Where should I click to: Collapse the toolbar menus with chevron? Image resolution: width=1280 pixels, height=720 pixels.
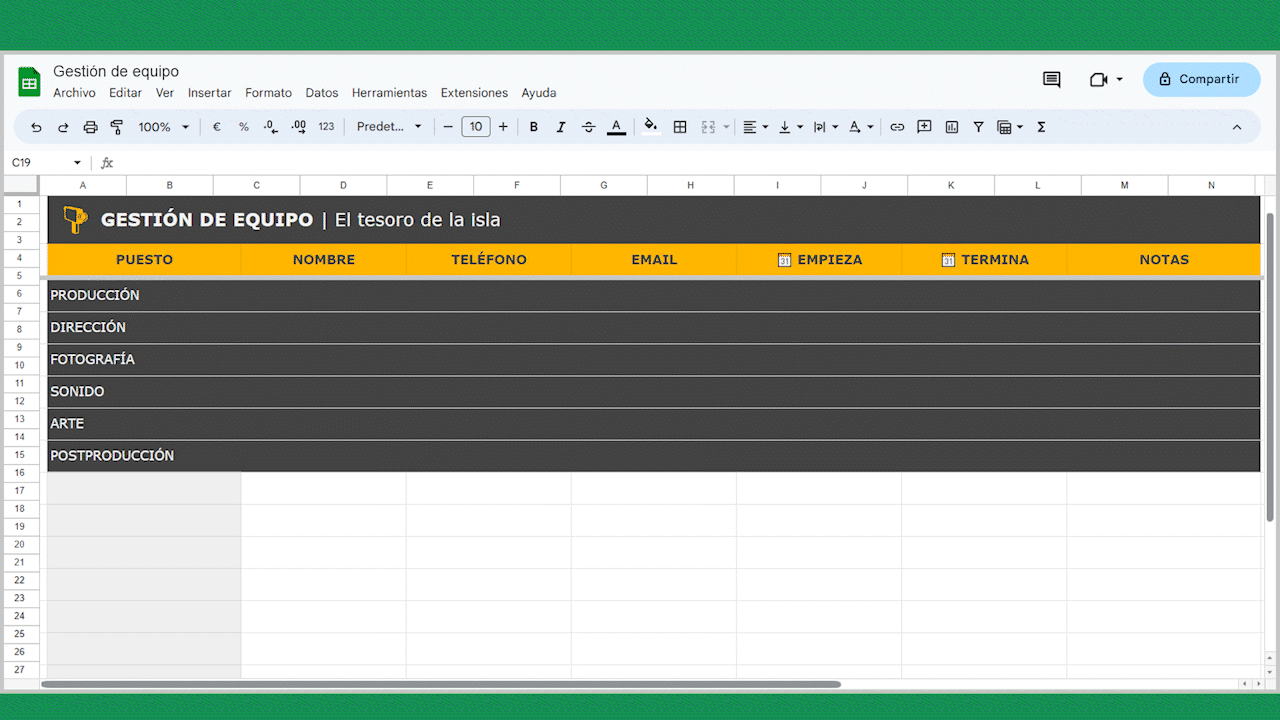(x=1237, y=127)
